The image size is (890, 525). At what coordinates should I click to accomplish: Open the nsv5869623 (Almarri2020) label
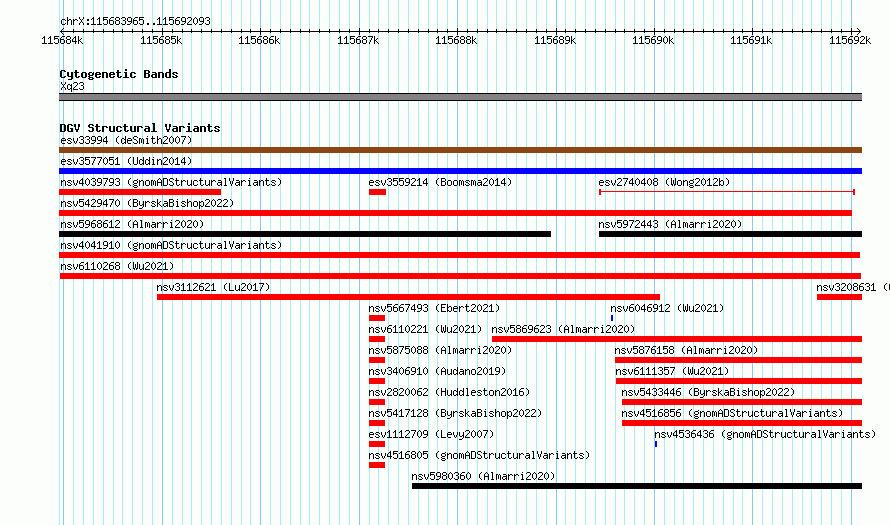pyautogui.click(x=563, y=329)
